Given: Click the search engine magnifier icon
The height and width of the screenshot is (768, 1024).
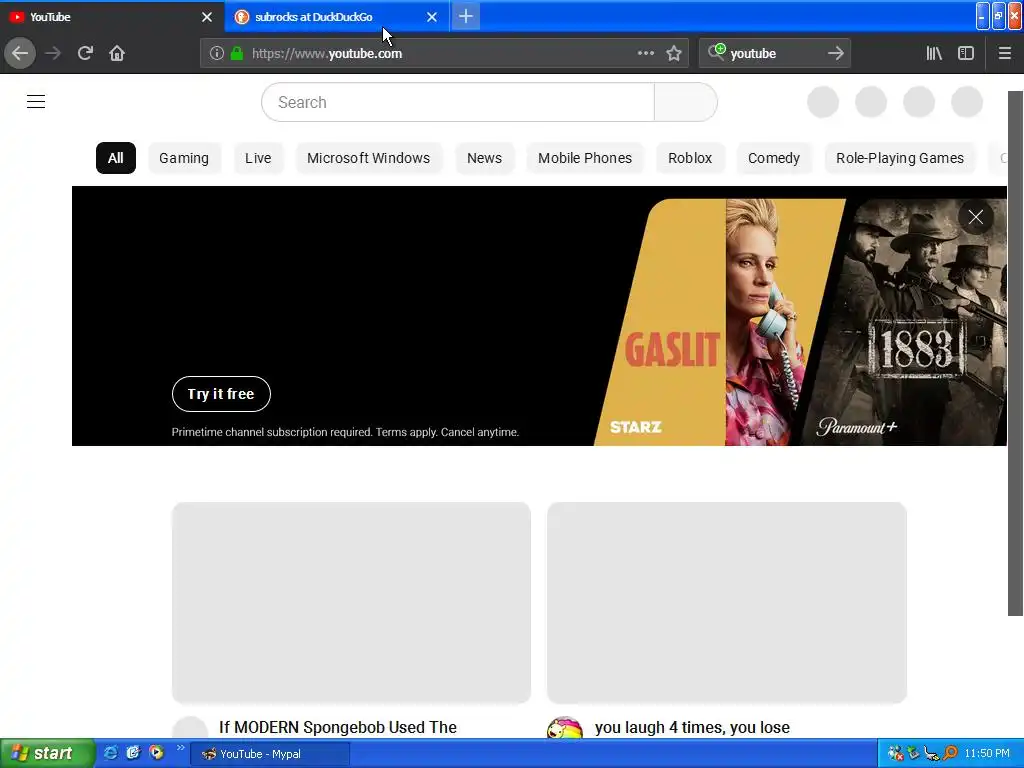Looking at the screenshot, I should coord(716,52).
